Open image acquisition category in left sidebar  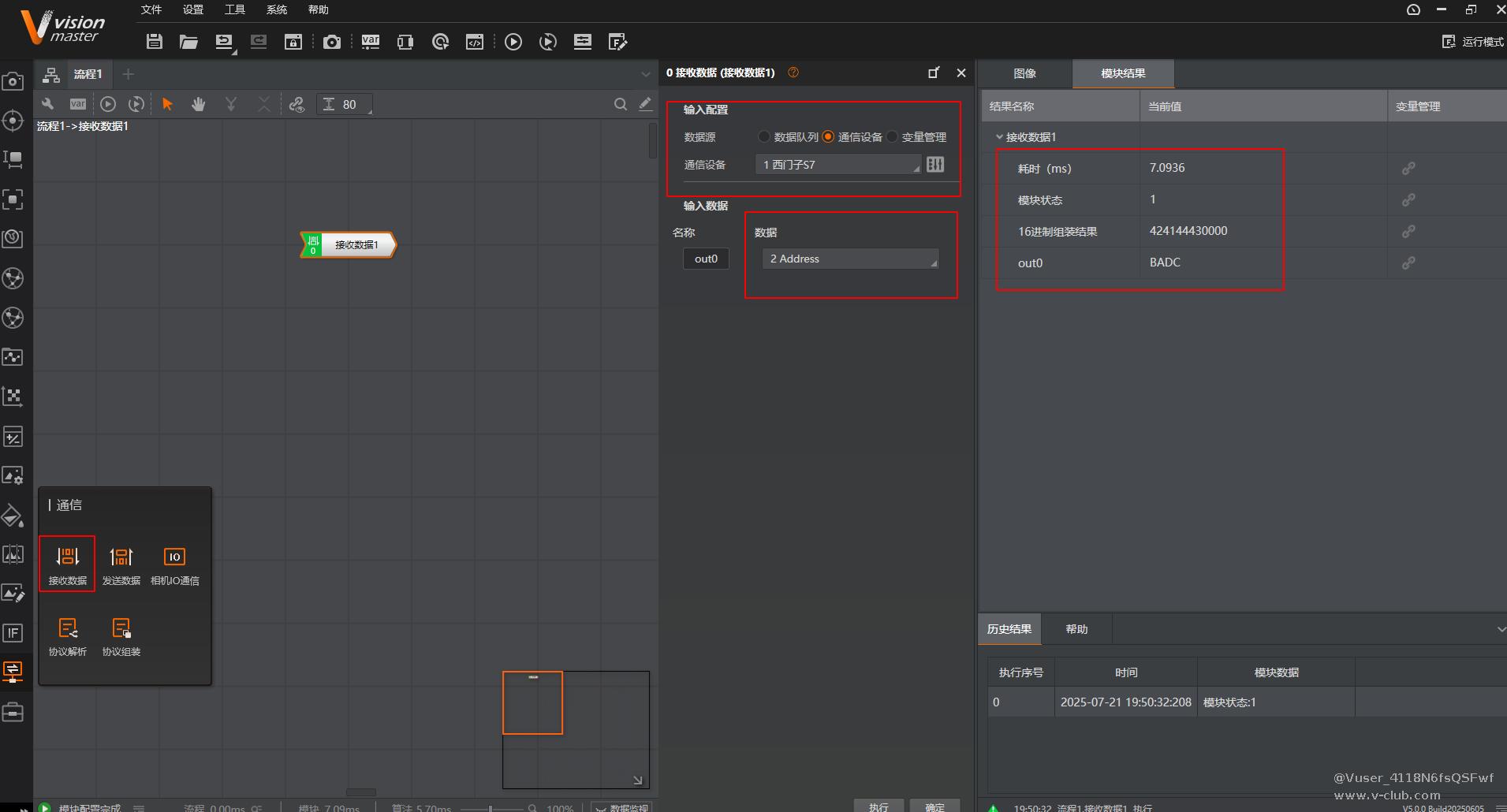pos(13,80)
